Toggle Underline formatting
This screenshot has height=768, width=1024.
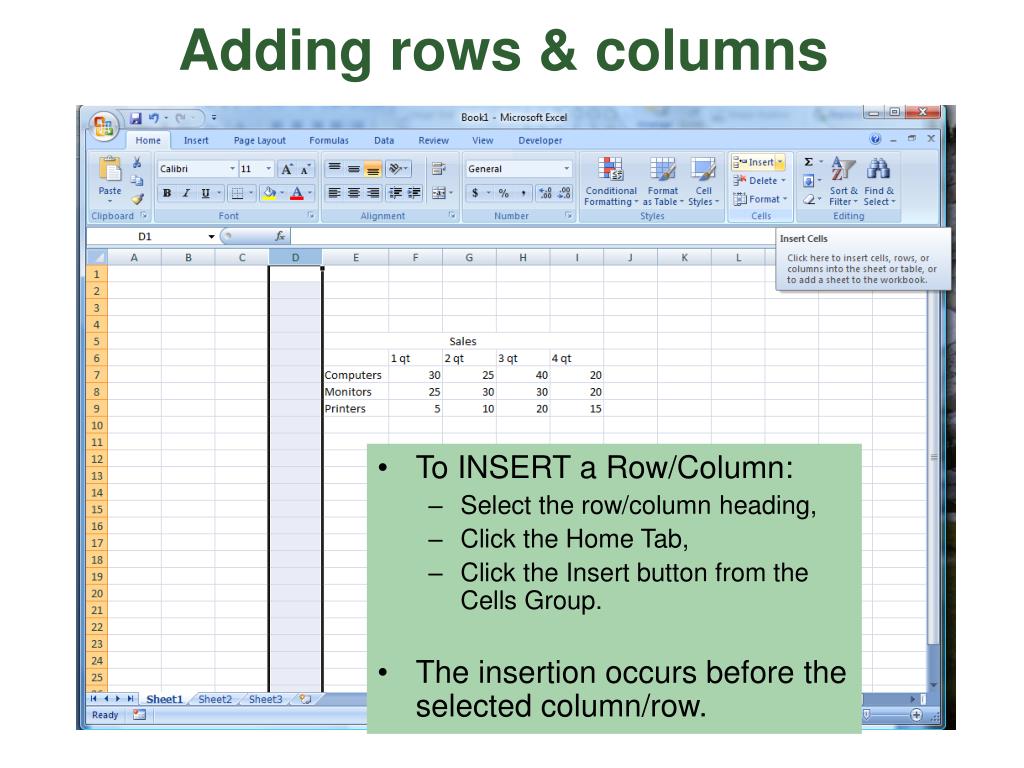pyautogui.click(x=205, y=193)
